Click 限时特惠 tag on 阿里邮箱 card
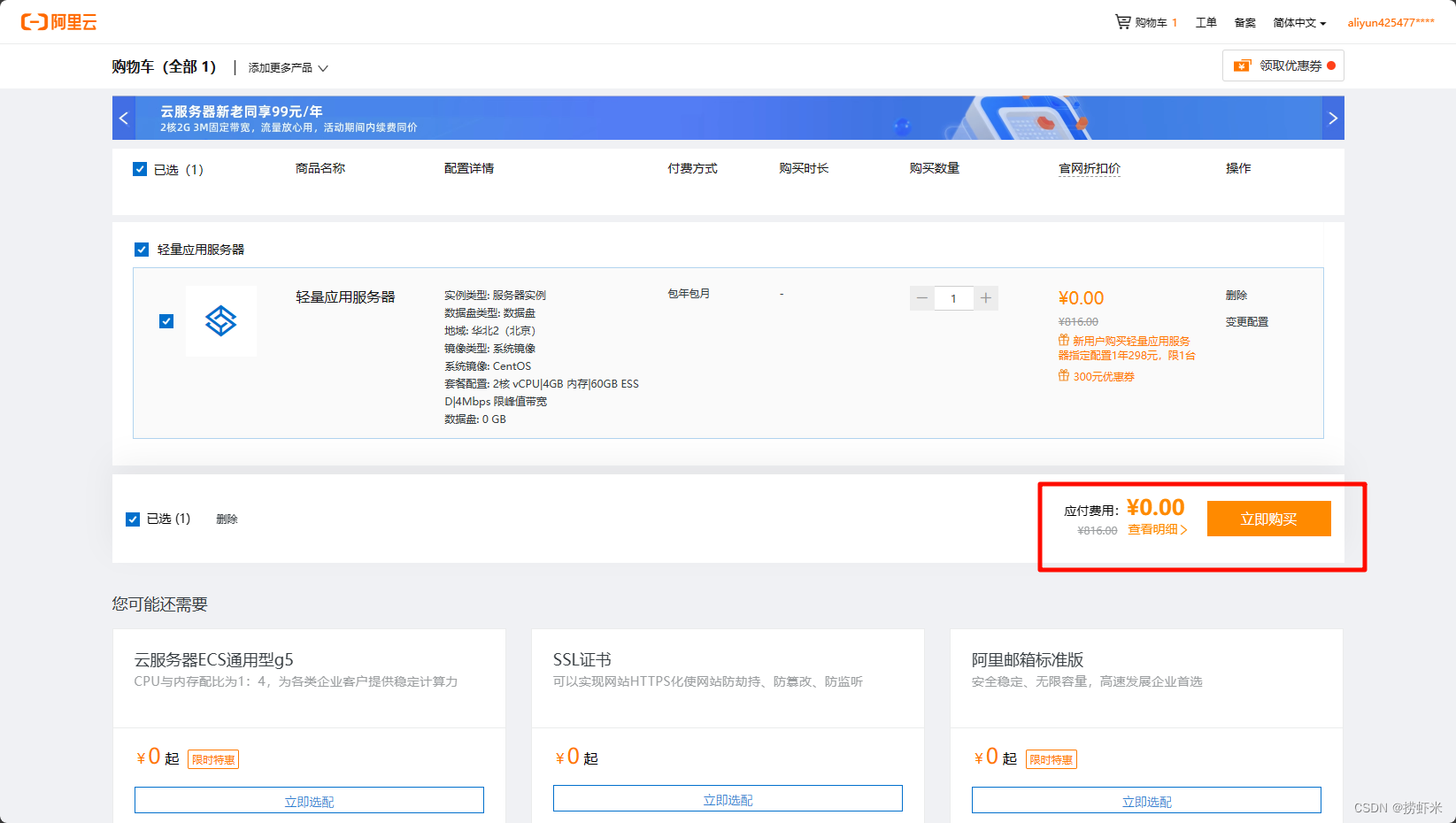Screen dimensions: 1456x823 (x=1052, y=759)
